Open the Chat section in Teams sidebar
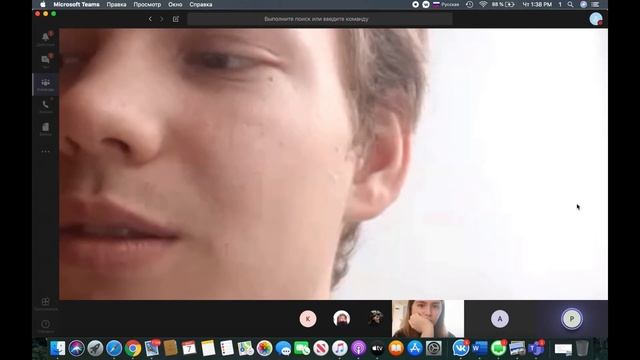 click(45, 60)
